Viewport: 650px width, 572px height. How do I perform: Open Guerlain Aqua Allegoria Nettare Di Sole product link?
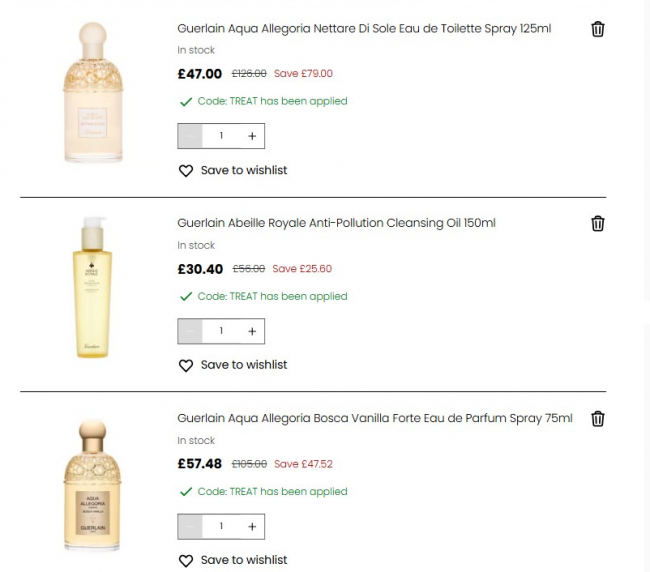pos(364,28)
